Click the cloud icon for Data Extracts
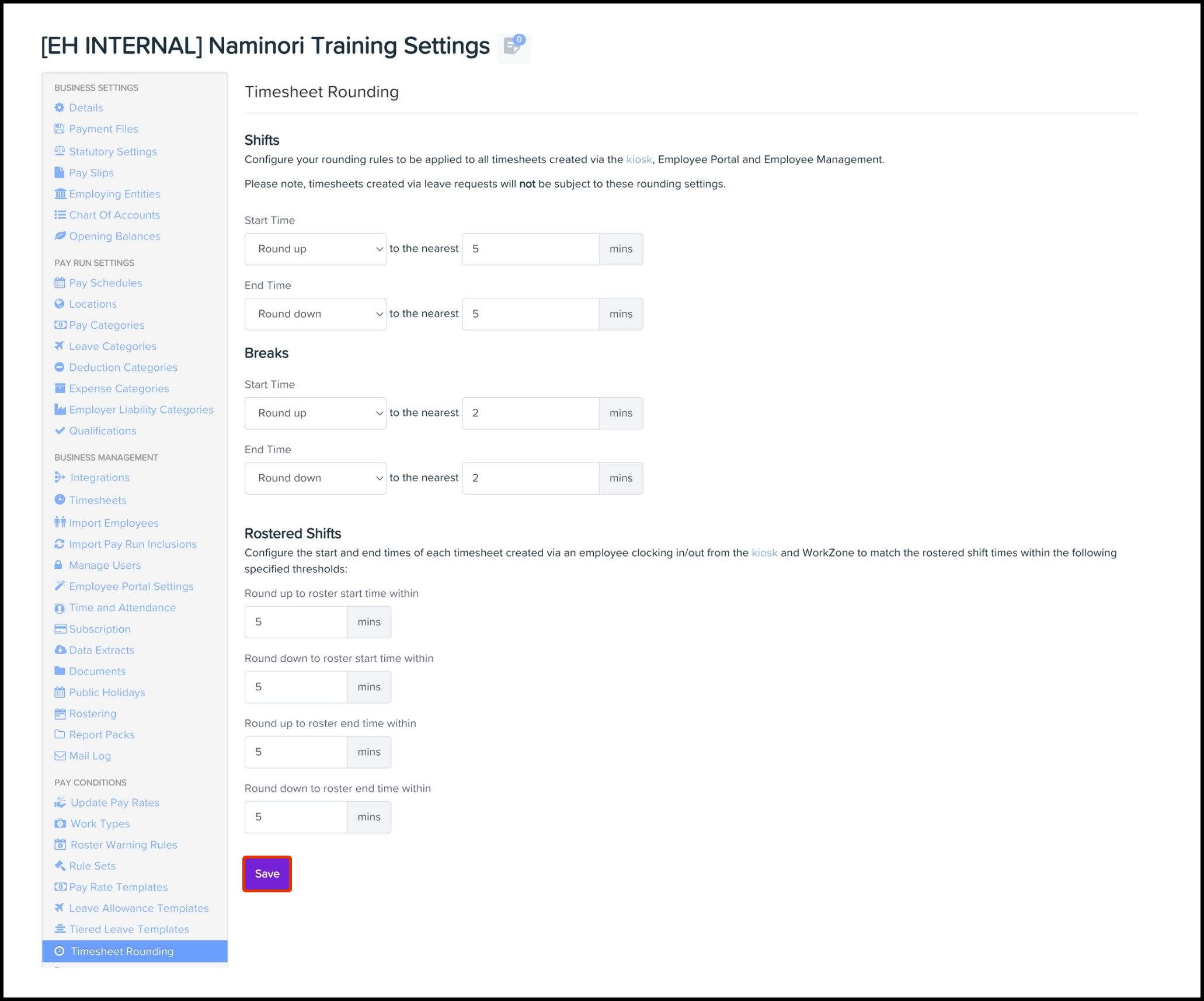The image size is (1204, 1001). [60, 650]
